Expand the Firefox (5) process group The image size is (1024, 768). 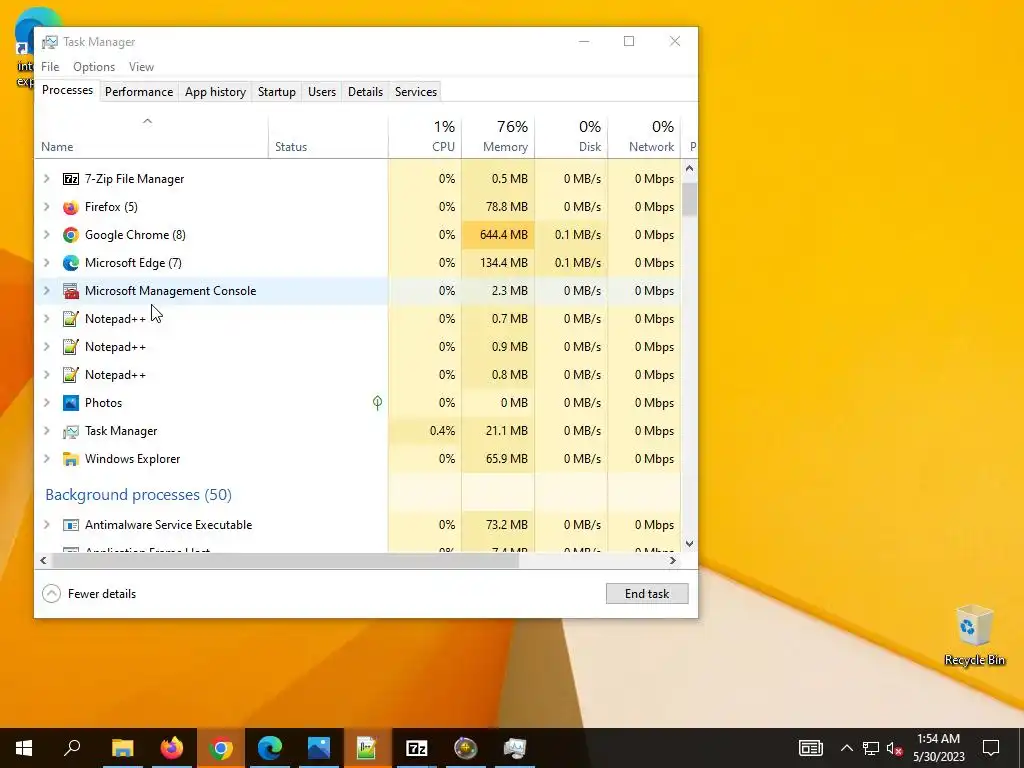(x=46, y=206)
